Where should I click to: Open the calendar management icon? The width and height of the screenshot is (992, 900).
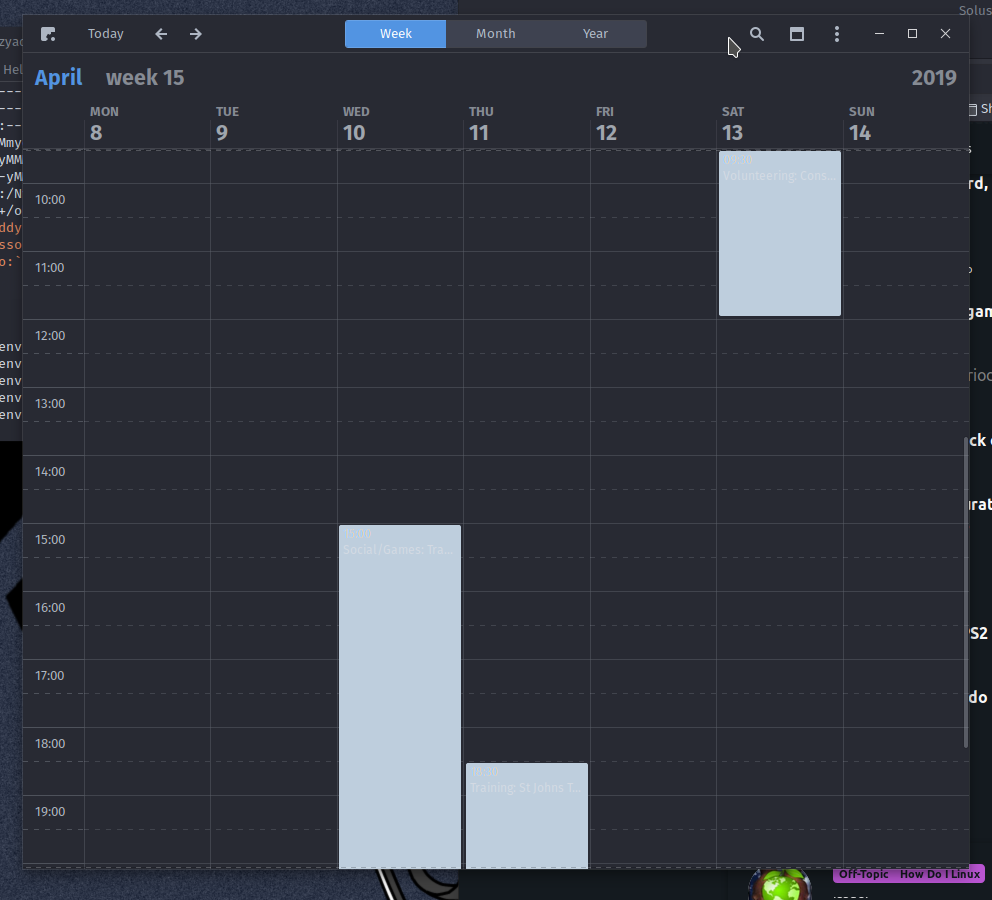click(x=797, y=34)
